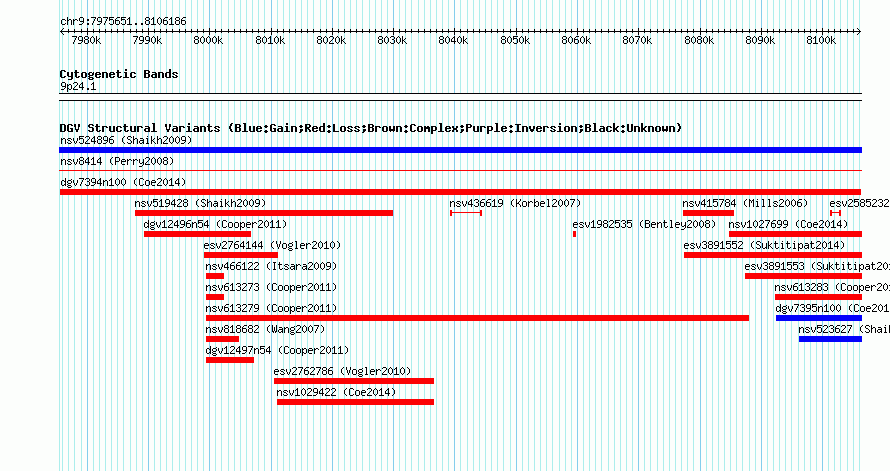Click the nsv519428 red loss bar
The width and height of the screenshot is (890, 471).
pyautogui.click(x=263, y=213)
